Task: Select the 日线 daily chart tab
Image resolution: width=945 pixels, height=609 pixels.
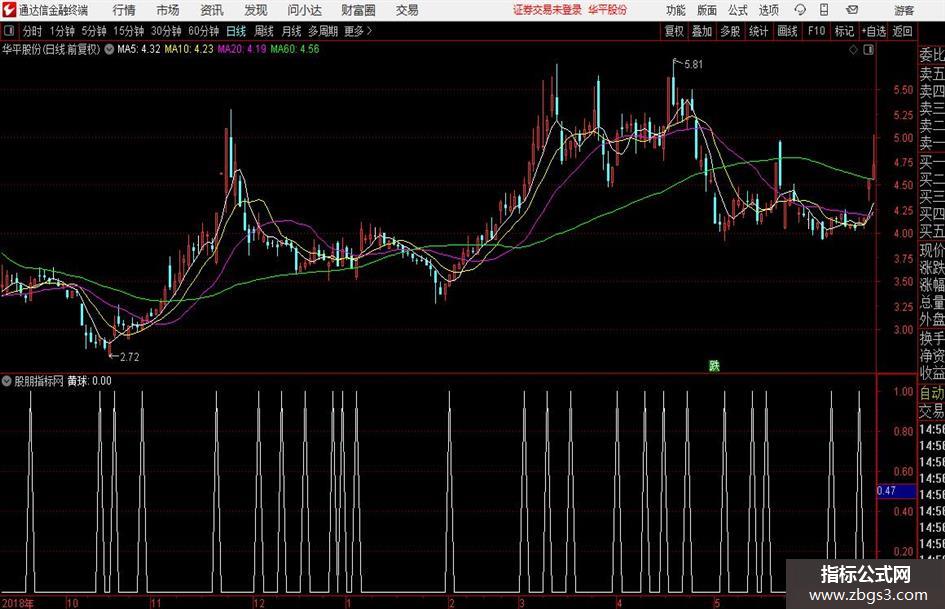Action: click(x=236, y=31)
